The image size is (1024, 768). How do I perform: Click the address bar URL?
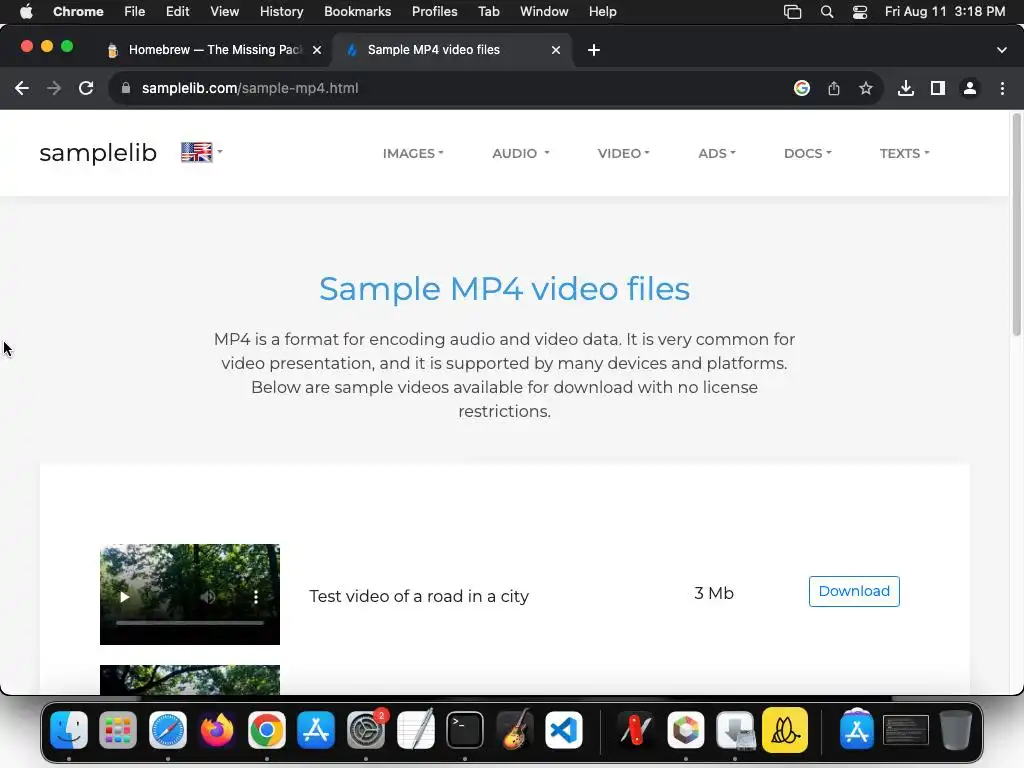250,88
